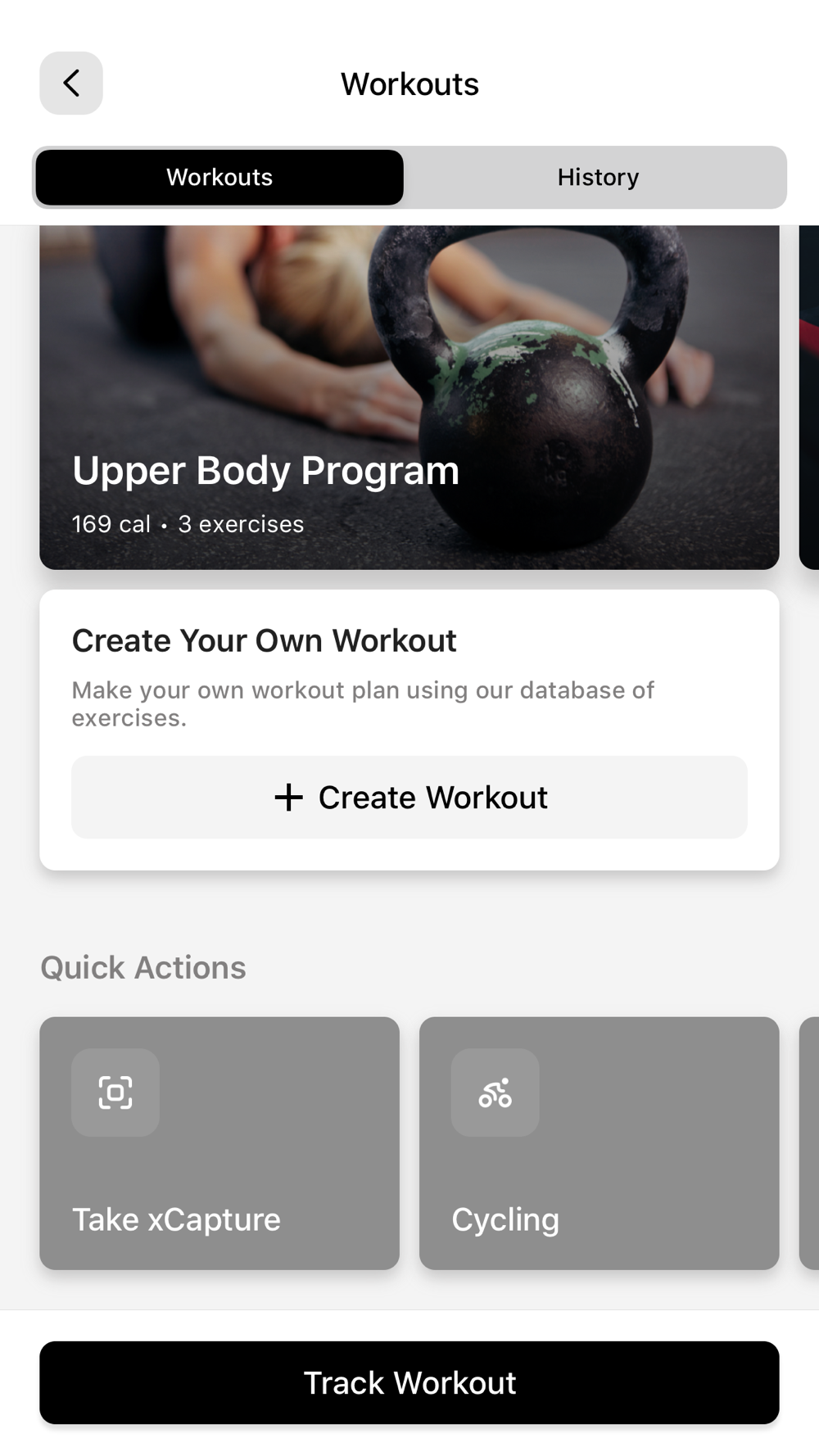Tap the Create Your Own Workout heading
This screenshot has height=1456, width=819.
[264, 641]
